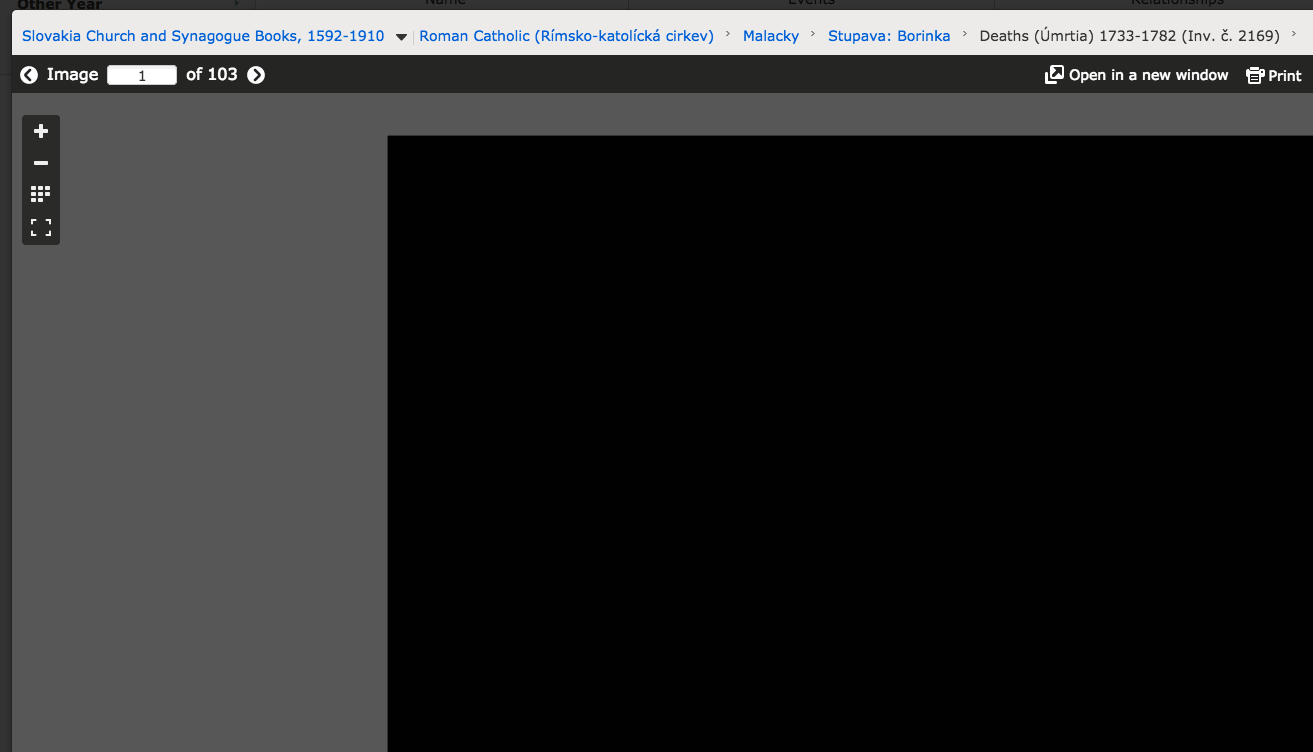Click the open in new window icon
Screen dimensions: 1313x752
pyautogui.click(x=1054, y=75)
